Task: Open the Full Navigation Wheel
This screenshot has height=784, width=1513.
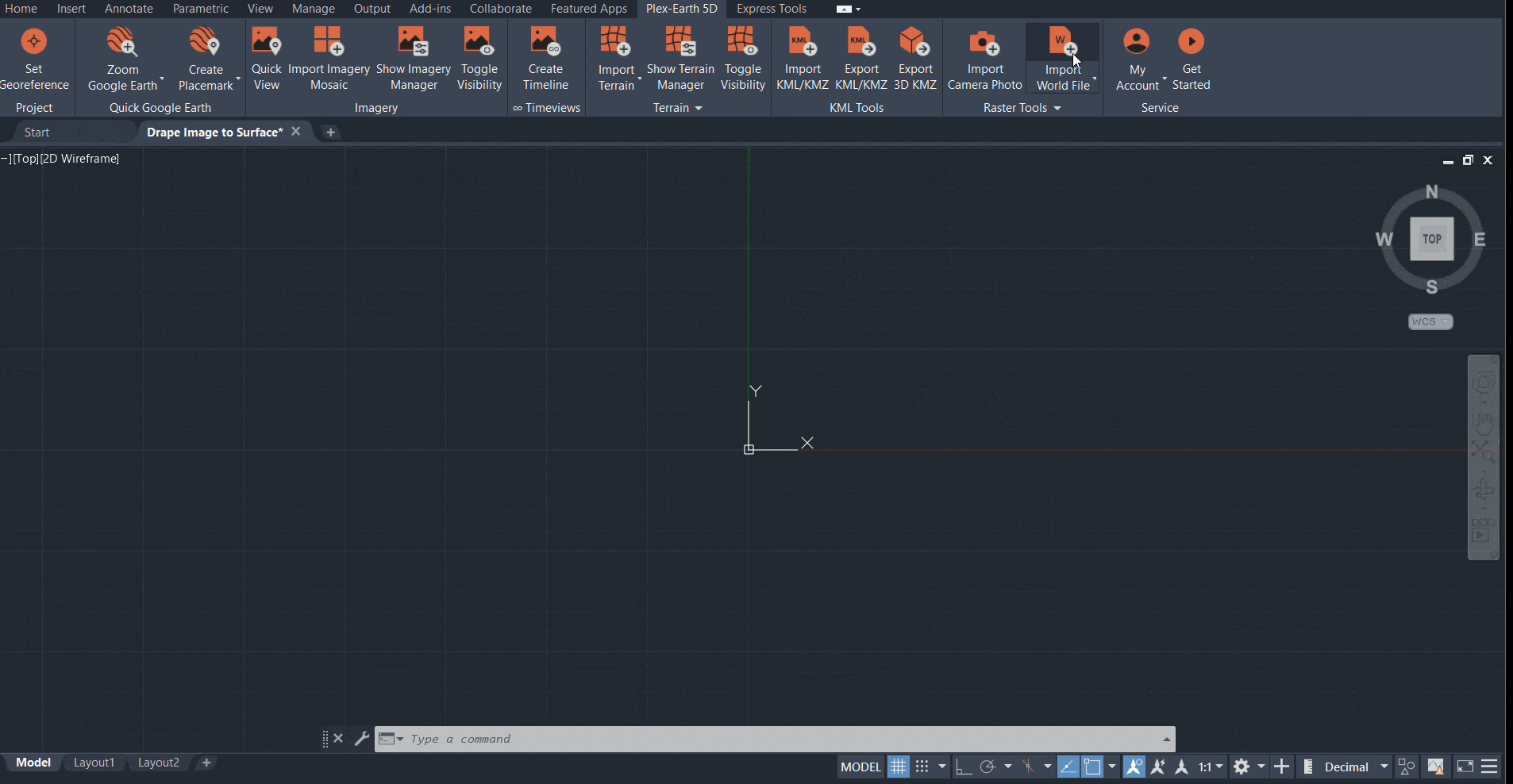Action: (x=1483, y=384)
